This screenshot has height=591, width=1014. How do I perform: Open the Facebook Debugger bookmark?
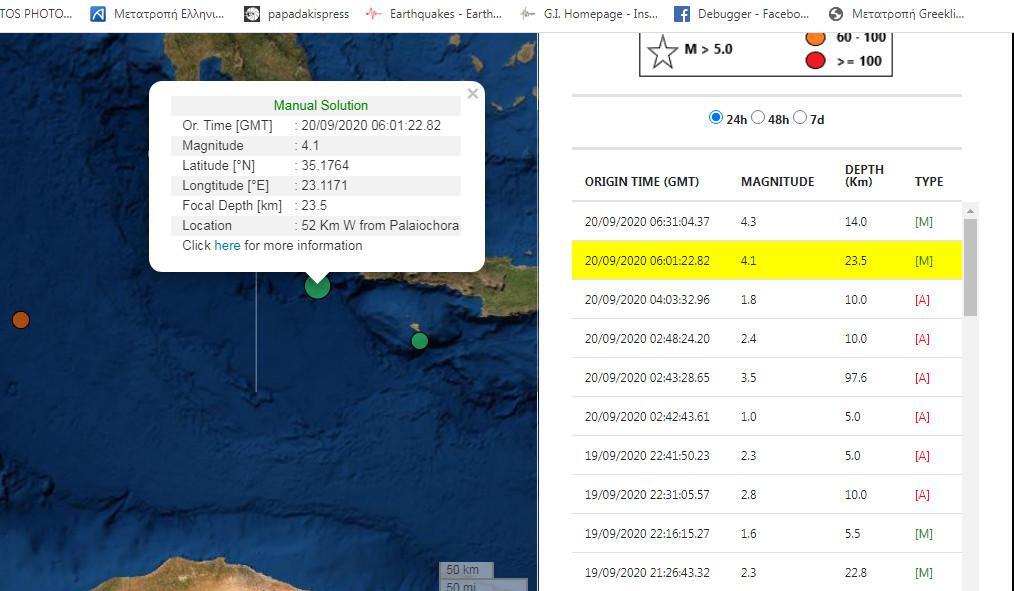coord(741,14)
